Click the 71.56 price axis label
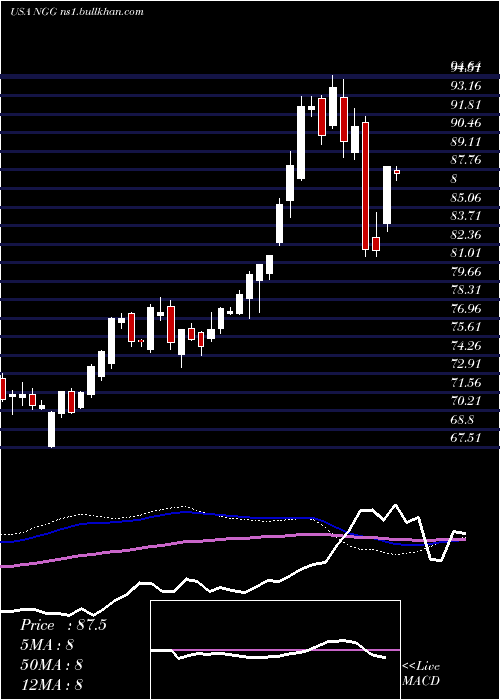 point(466,382)
